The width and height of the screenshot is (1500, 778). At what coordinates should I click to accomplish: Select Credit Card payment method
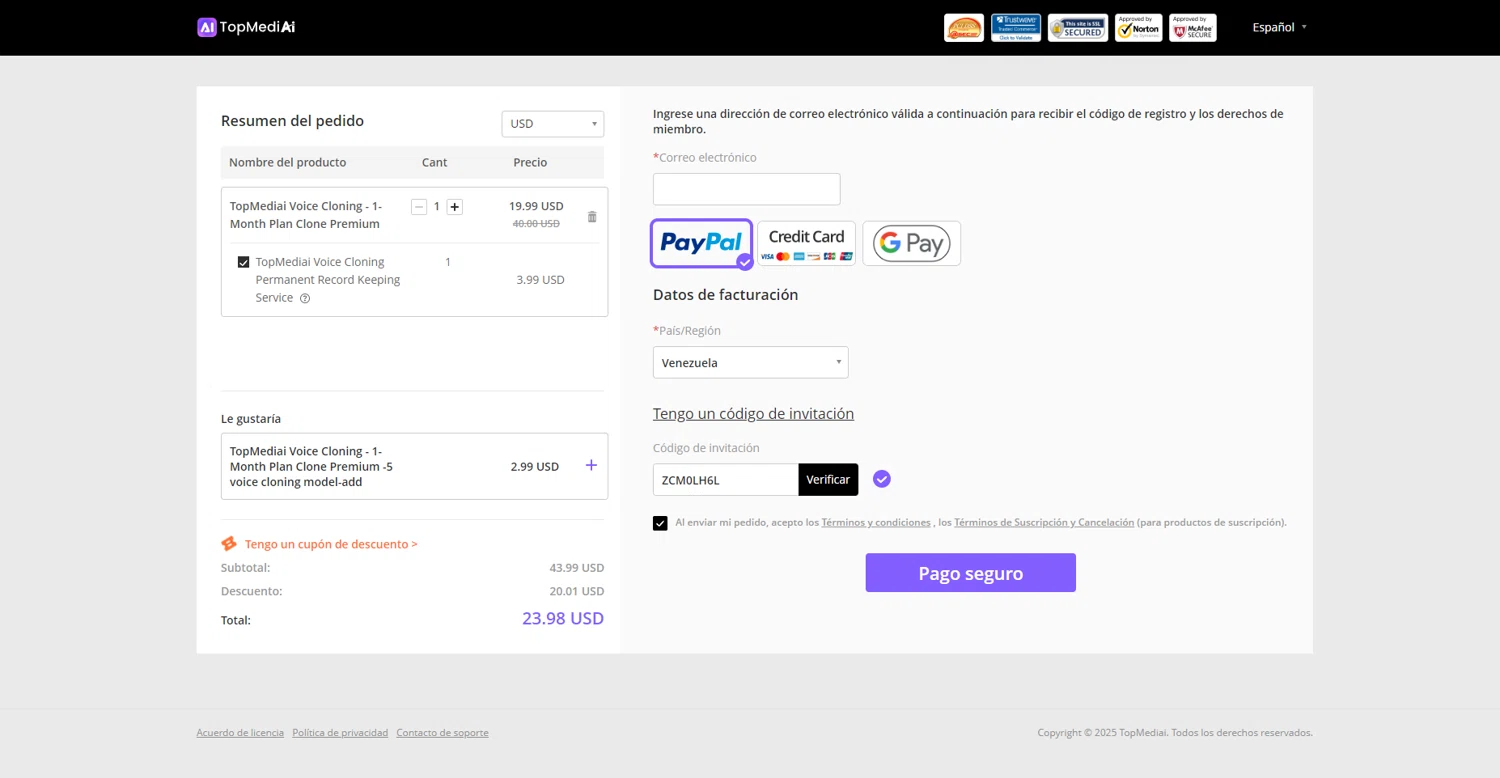(806, 243)
